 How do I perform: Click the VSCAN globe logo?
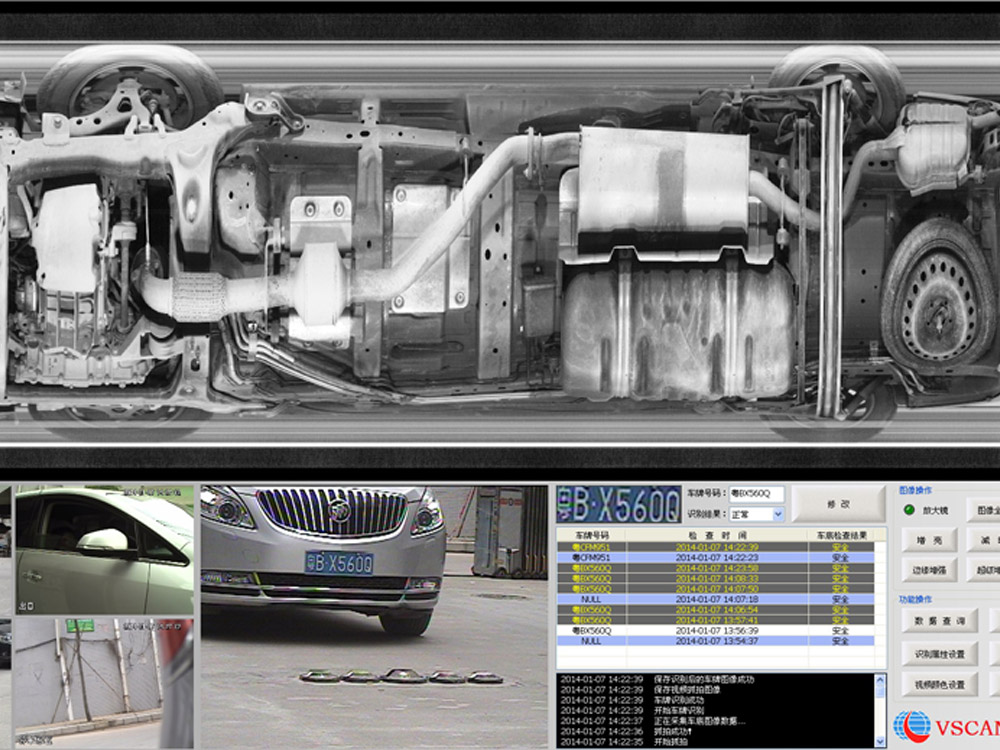click(x=911, y=725)
